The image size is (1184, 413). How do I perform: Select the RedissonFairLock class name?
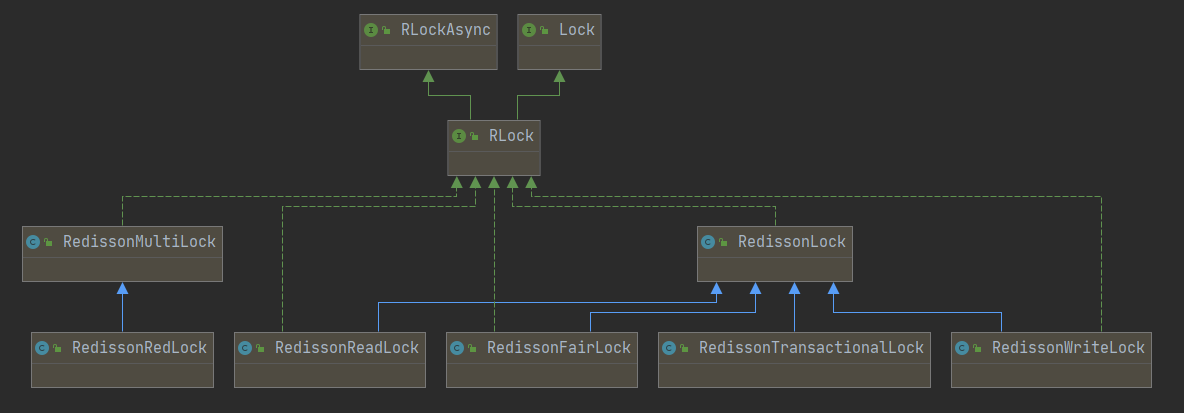pyautogui.click(x=559, y=347)
